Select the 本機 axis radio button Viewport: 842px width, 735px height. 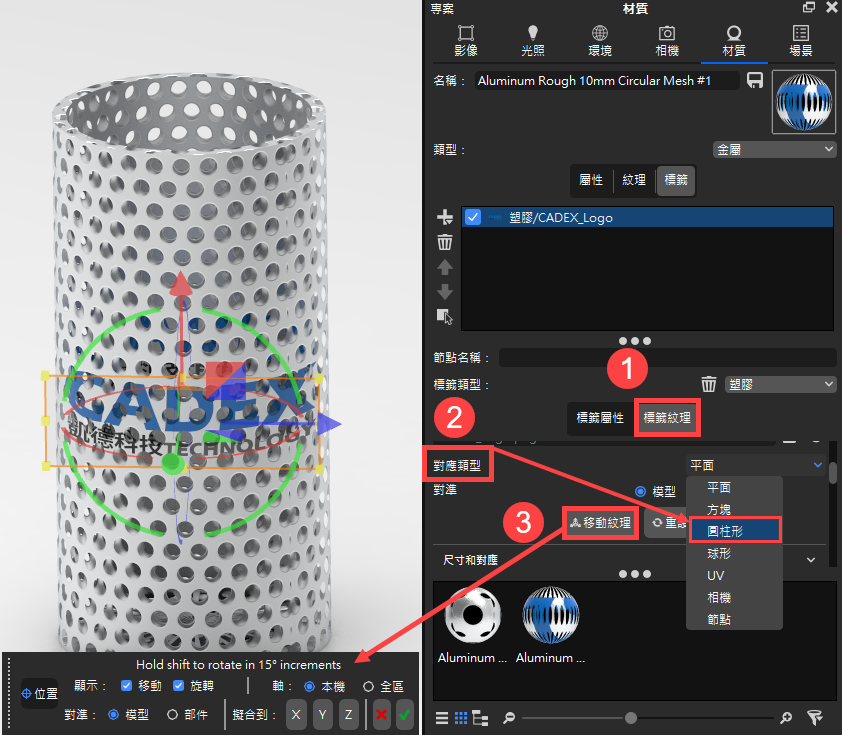(309, 687)
